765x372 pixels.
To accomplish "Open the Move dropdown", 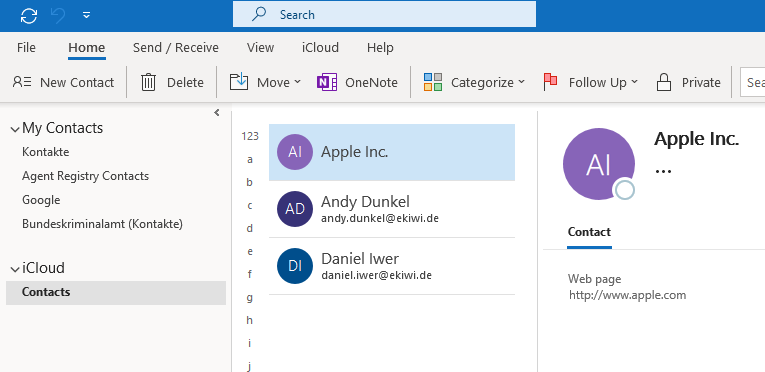I will point(265,83).
